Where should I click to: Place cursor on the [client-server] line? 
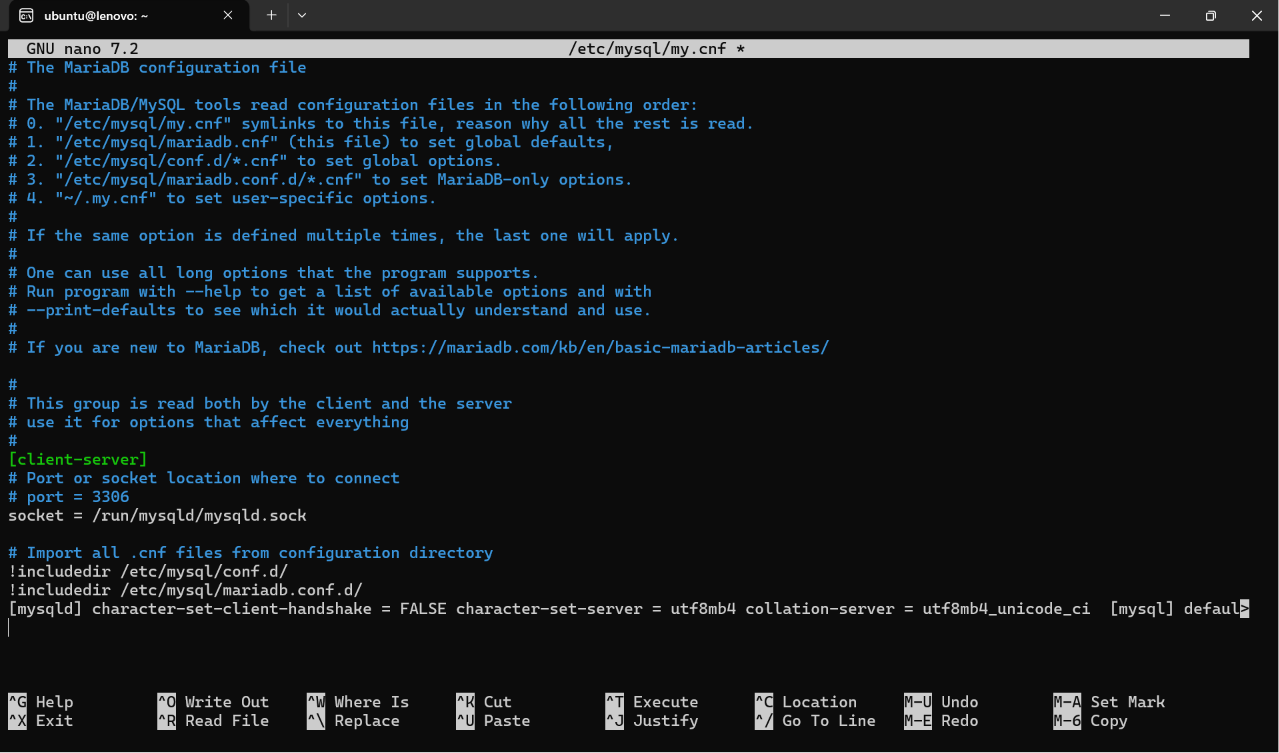(78, 460)
